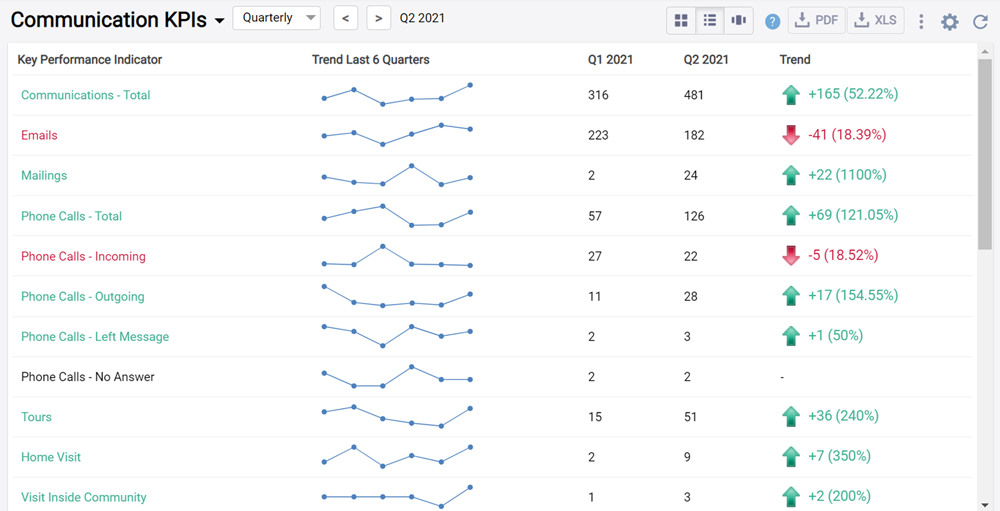The height and width of the screenshot is (511, 1000).
Task: Switch to the list view
Action: coord(710,20)
